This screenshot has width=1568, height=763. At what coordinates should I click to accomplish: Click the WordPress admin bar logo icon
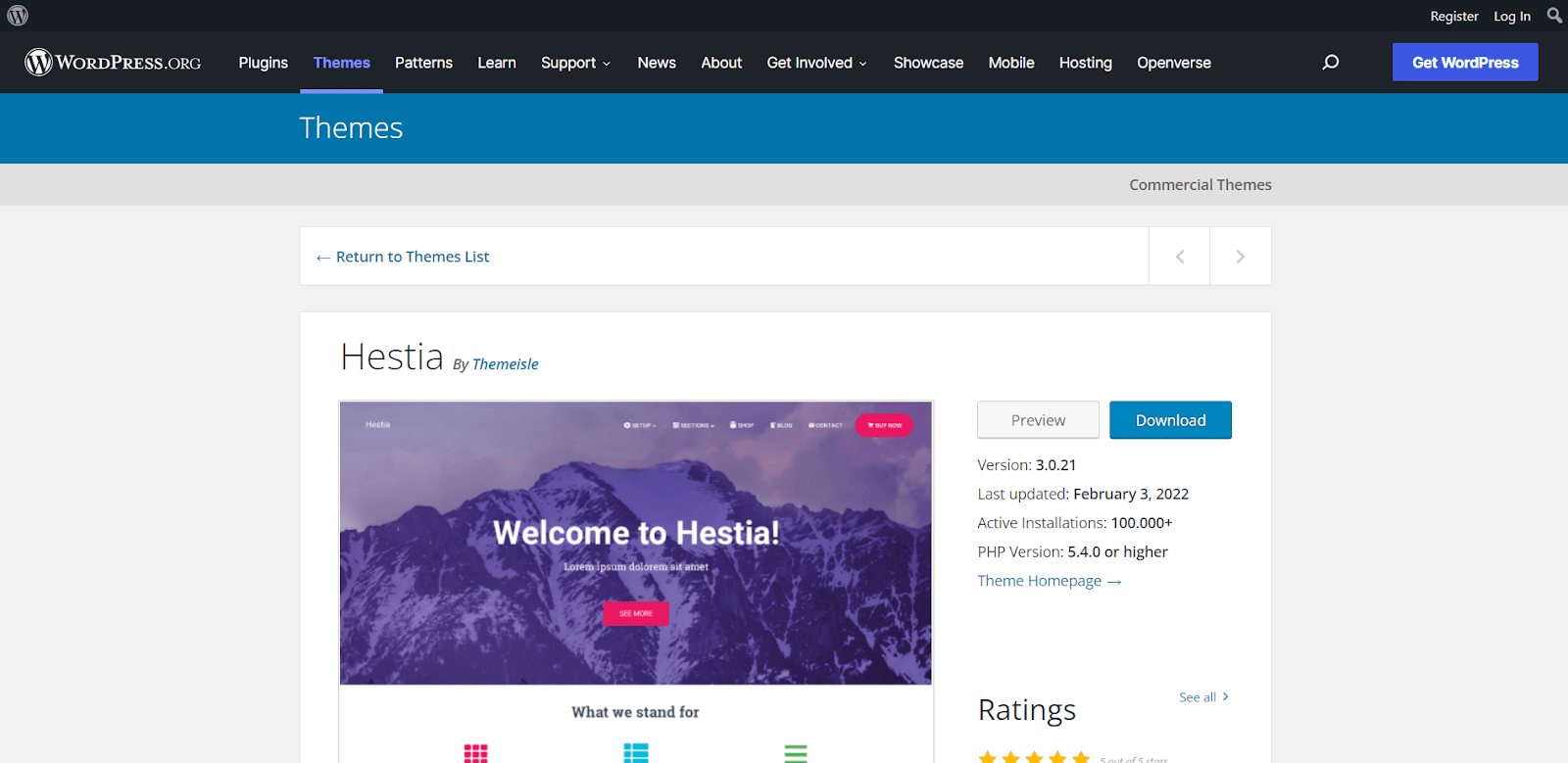pyautogui.click(x=18, y=16)
